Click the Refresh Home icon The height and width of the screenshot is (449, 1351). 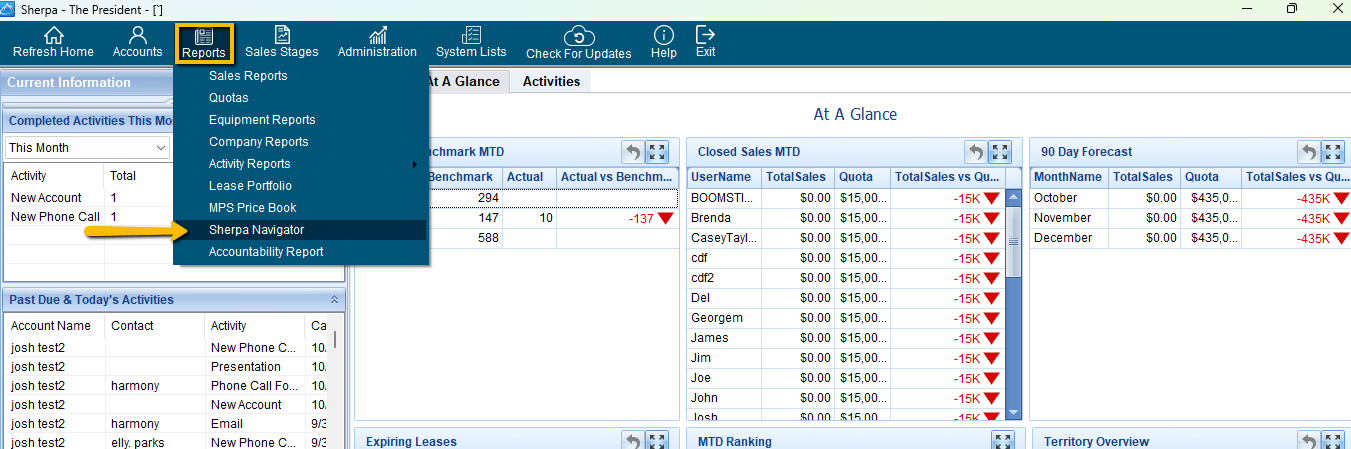click(x=53, y=36)
